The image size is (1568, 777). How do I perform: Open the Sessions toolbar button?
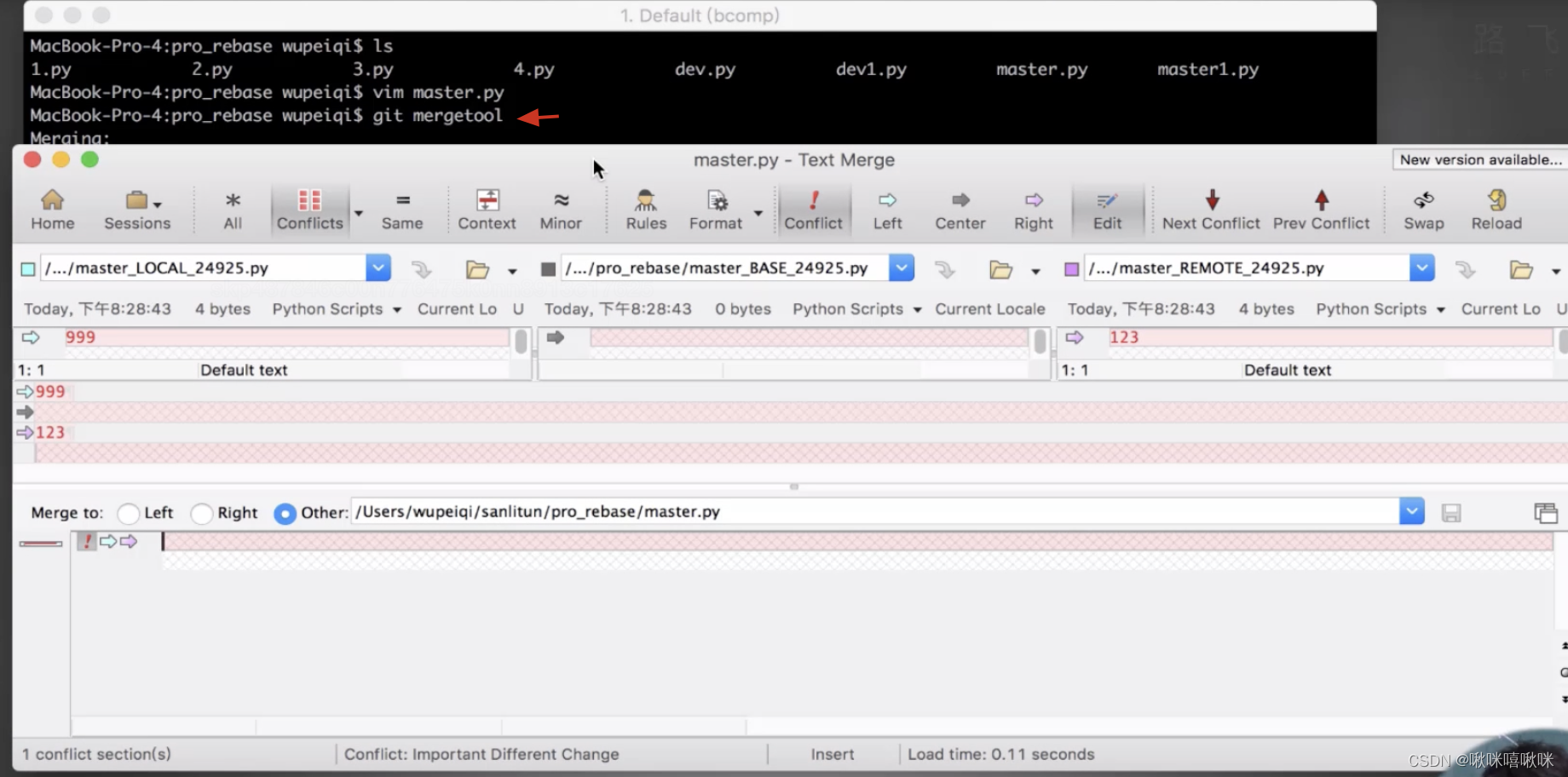pos(137,210)
